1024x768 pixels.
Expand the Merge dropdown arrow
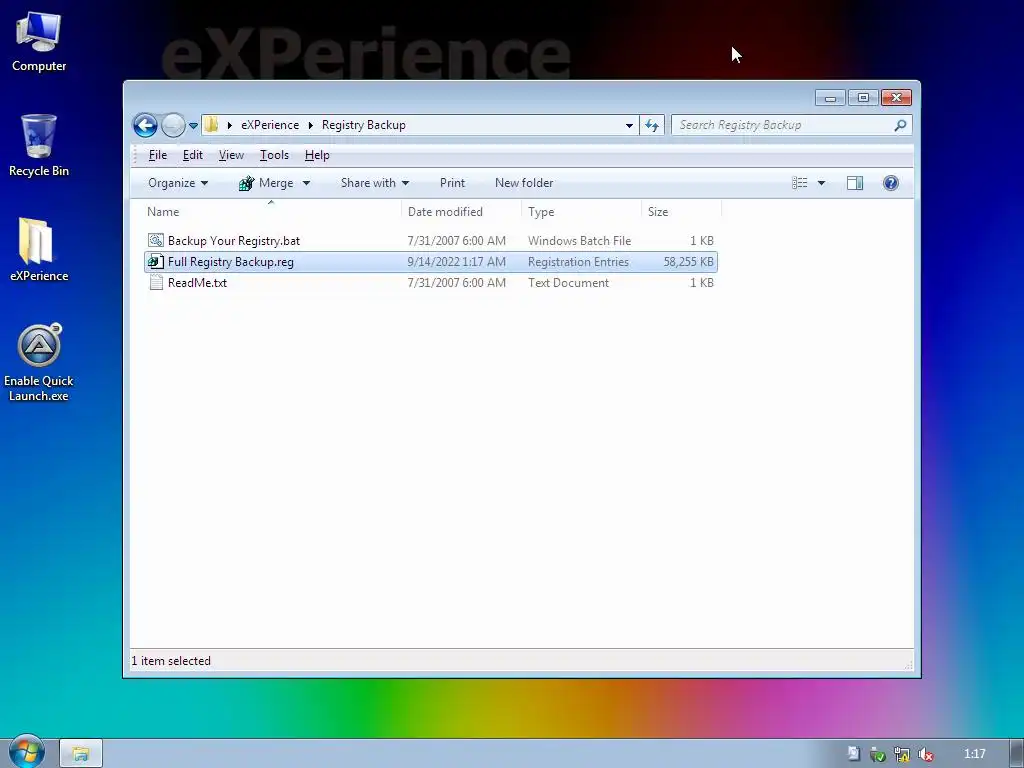click(x=306, y=184)
